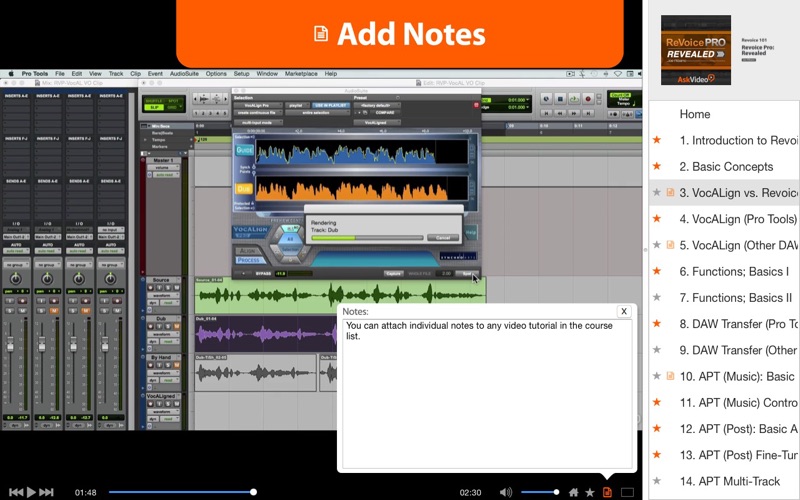
Task: Open the VocALign Pro plugin selector dropdown
Action: coord(258,105)
